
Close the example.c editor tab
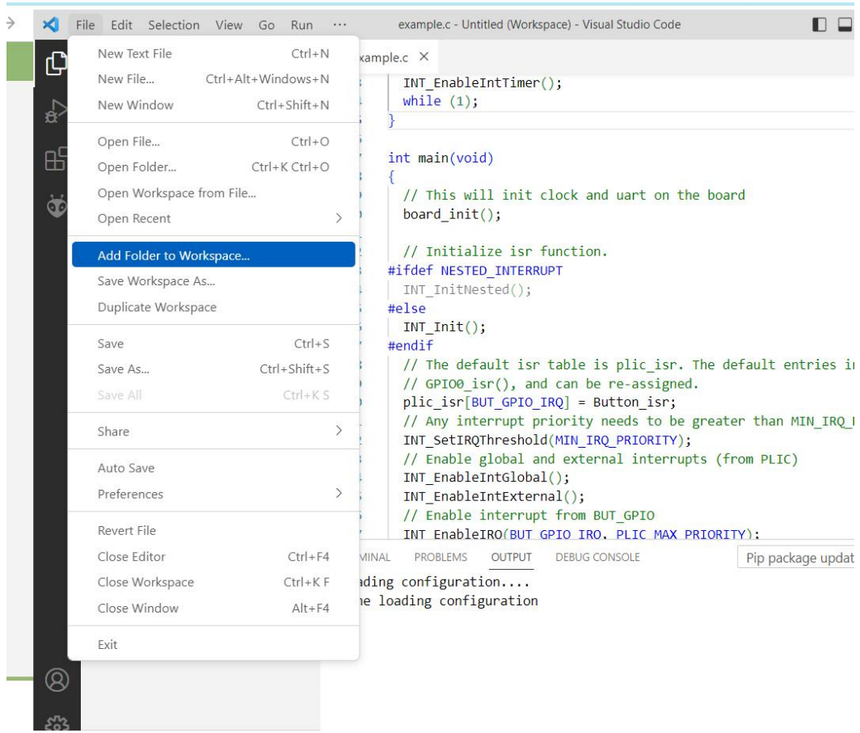(x=424, y=57)
